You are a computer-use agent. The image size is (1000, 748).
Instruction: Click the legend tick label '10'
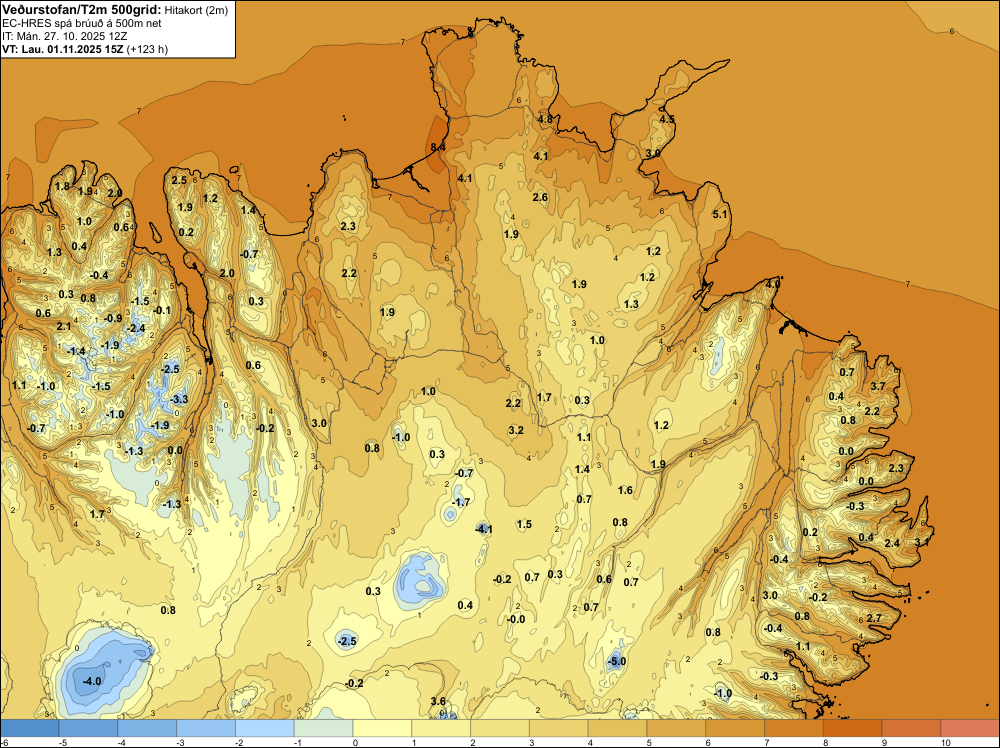945,742
